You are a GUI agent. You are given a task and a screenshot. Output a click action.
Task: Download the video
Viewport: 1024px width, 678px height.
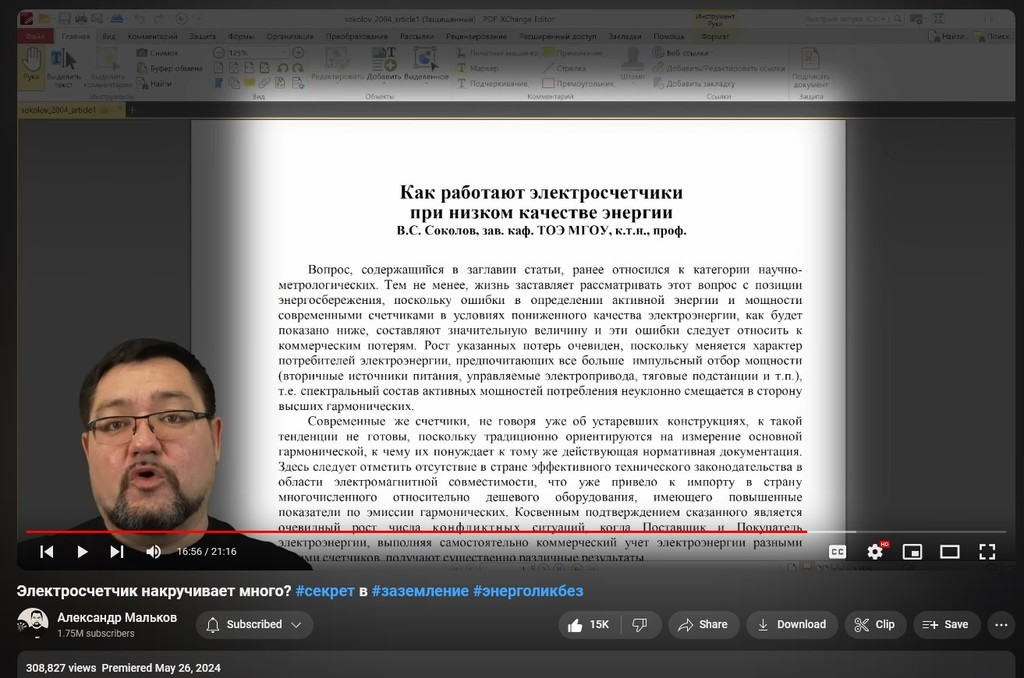(x=791, y=624)
